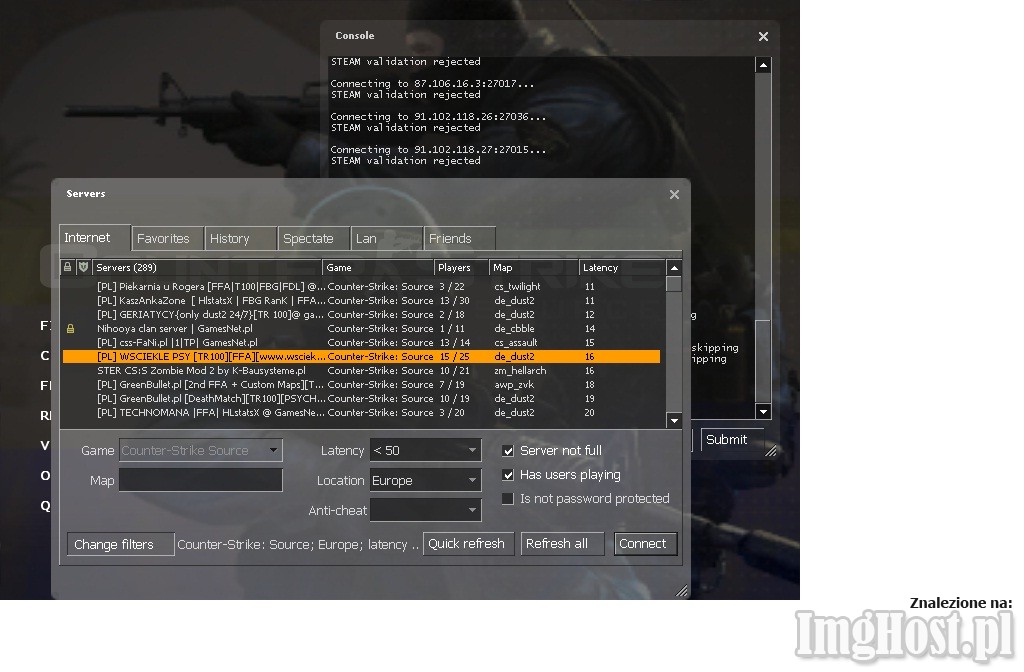Open the Friends tab

(459, 238)
